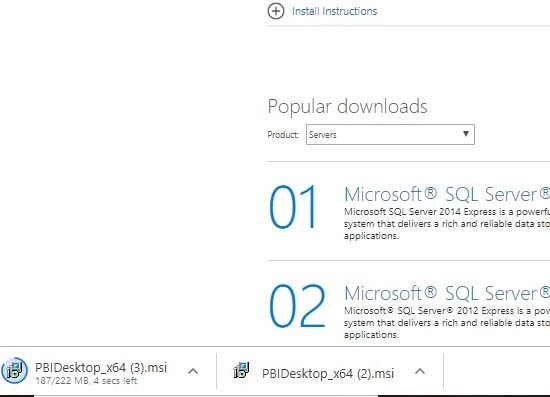Expand options chevron for PBIDesktop_x64 (2).msi
The width and height of the screenshot is (550, 397).
420,371
